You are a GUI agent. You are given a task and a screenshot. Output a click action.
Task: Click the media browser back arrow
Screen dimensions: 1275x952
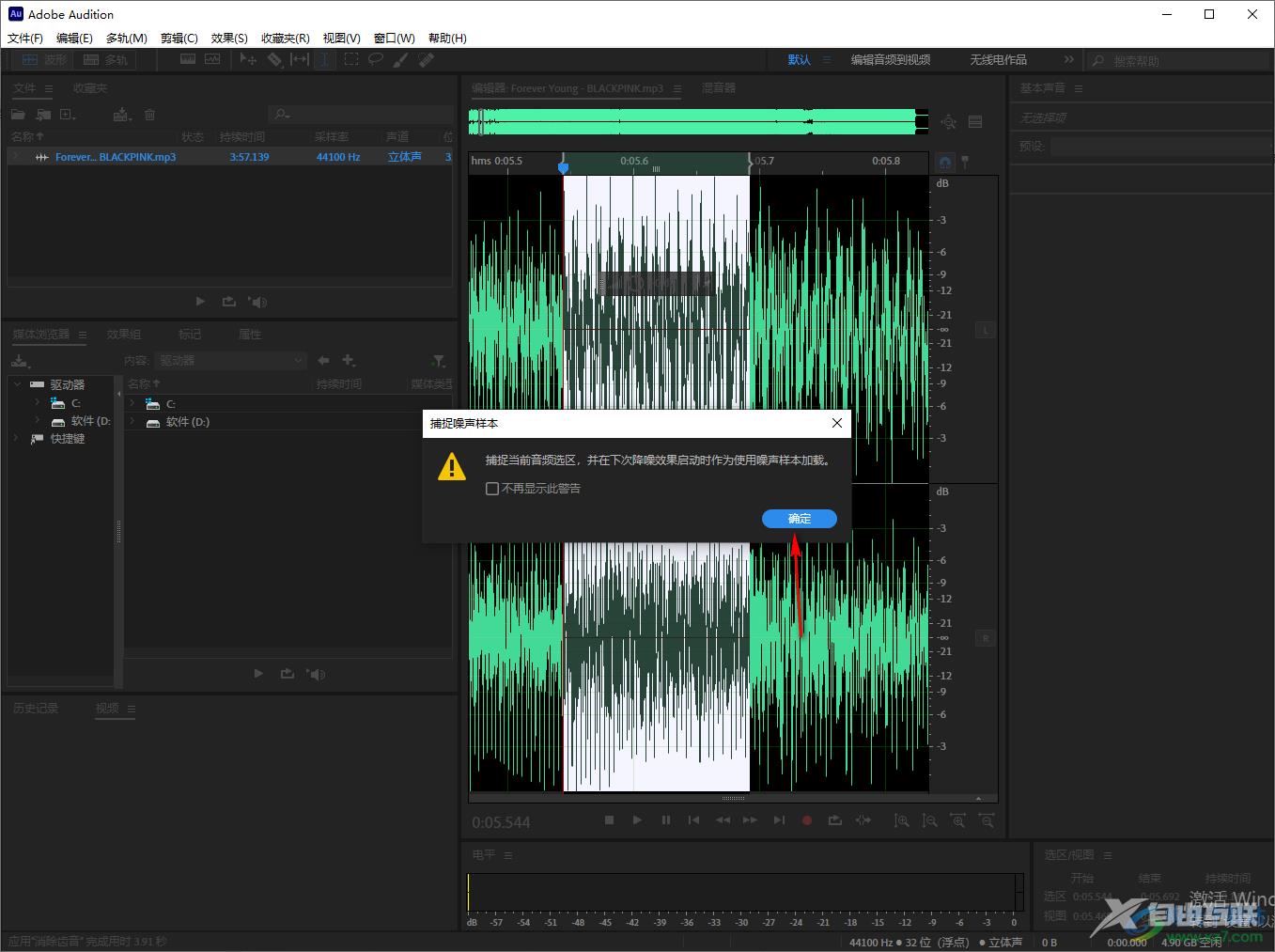click(323, 360)
